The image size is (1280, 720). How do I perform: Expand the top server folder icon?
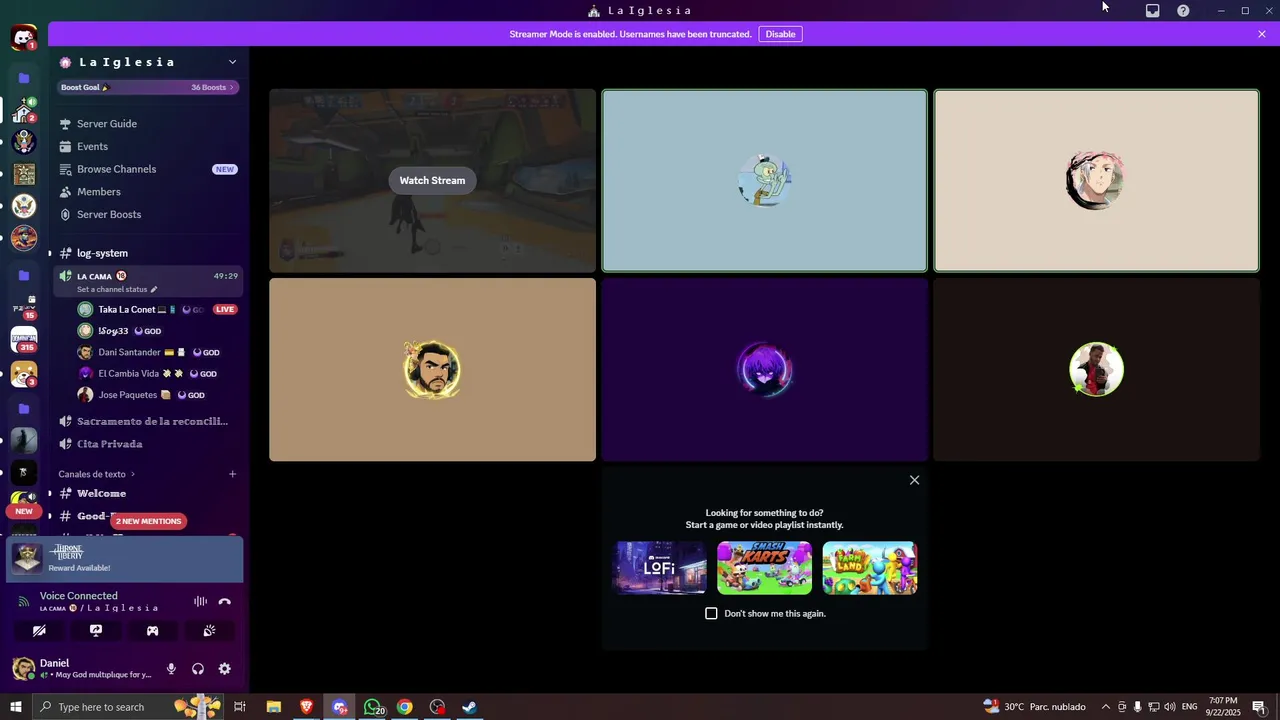[24, 78]
